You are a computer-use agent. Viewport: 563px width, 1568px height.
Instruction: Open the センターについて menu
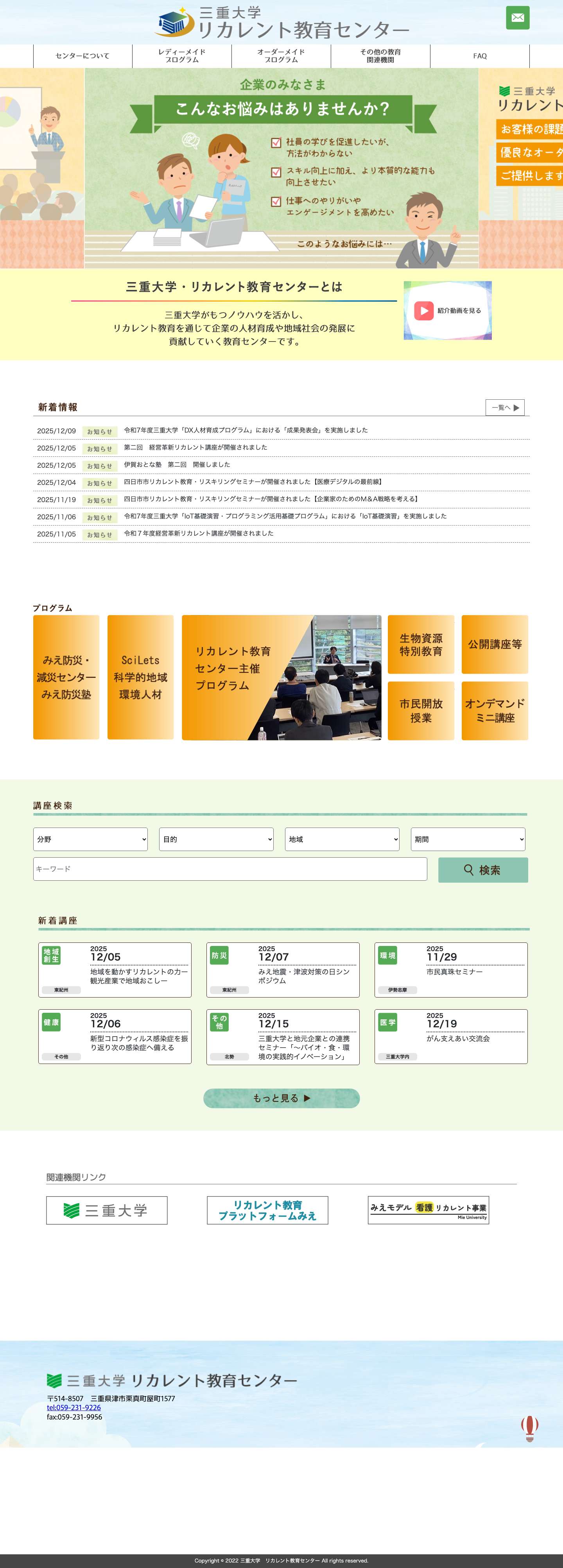coord(83,56)
